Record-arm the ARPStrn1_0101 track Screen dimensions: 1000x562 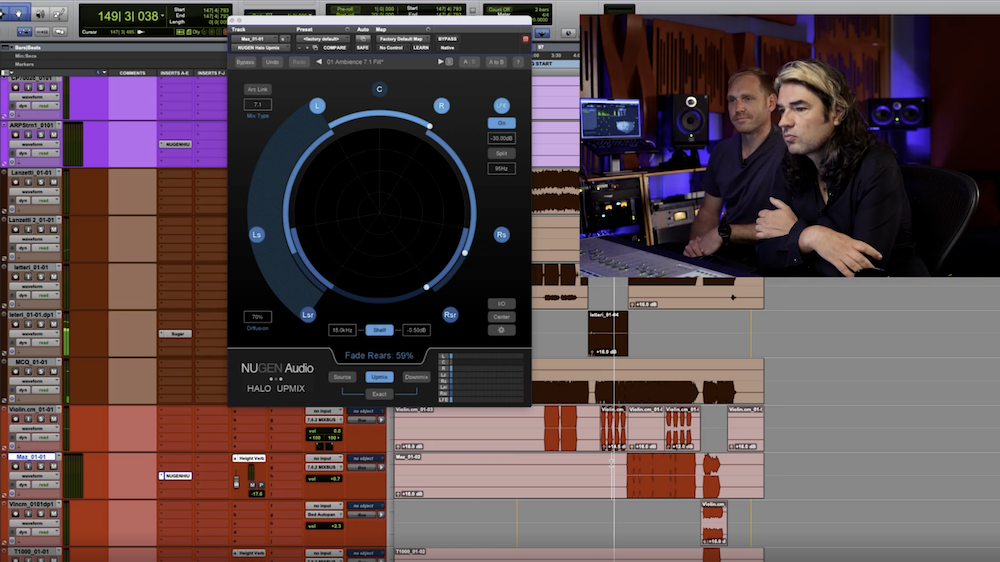(16, 135)
